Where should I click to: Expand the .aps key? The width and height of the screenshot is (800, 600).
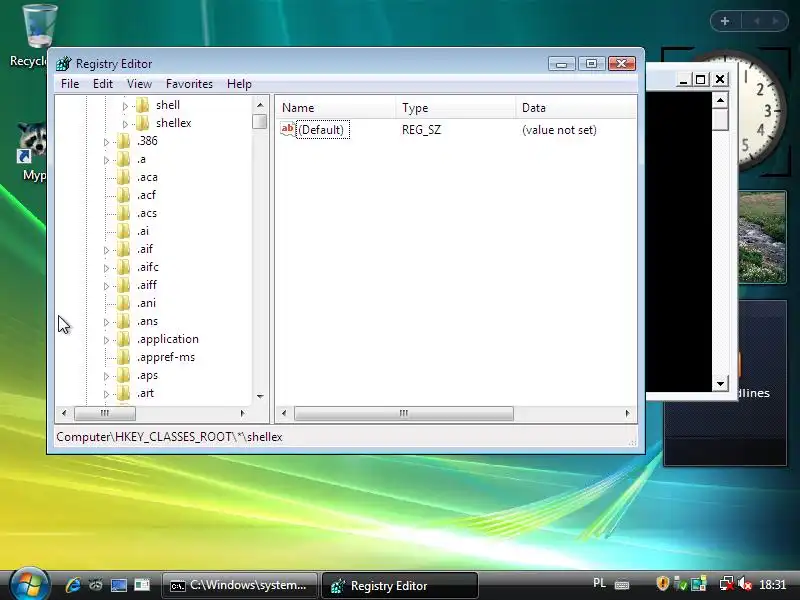[106, 376]
